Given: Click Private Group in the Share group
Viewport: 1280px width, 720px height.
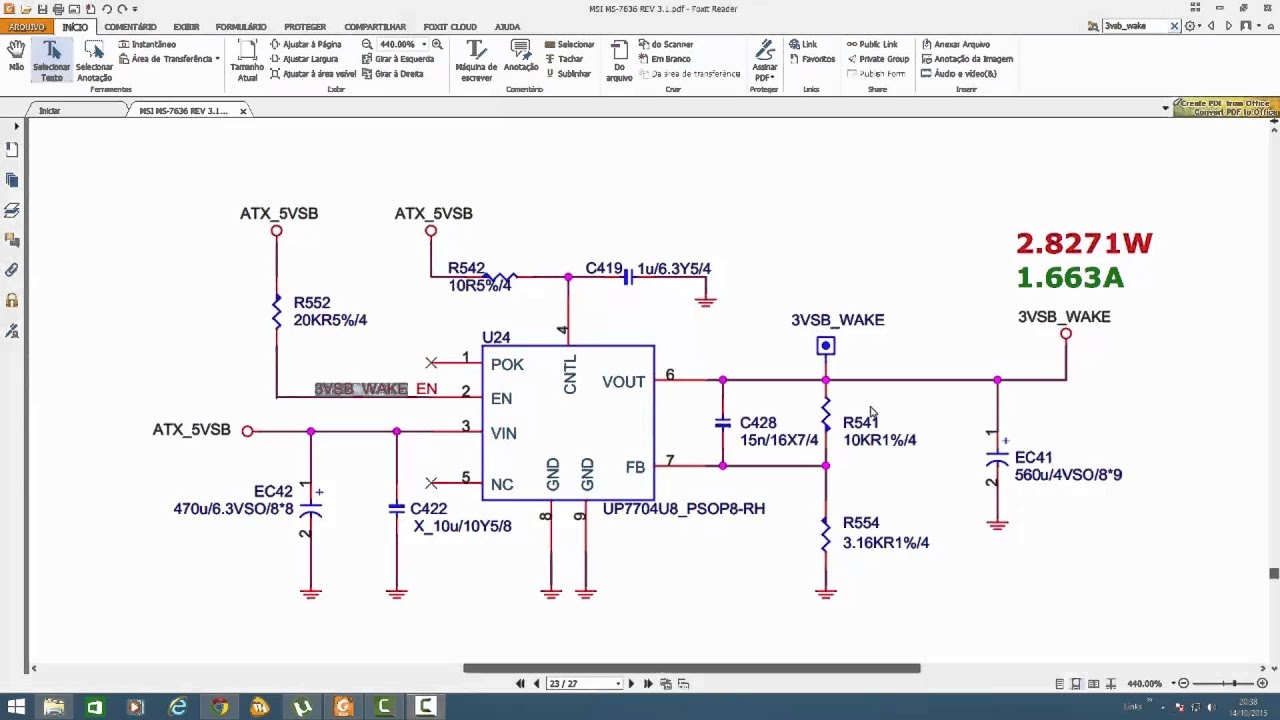Looking at the screenshot, I should (x=877, y=59).
